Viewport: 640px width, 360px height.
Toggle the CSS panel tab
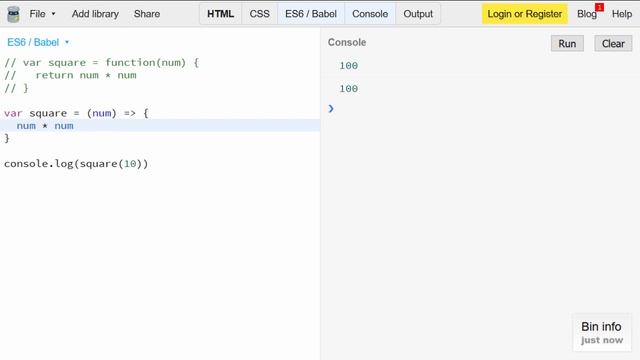point(260,14)
